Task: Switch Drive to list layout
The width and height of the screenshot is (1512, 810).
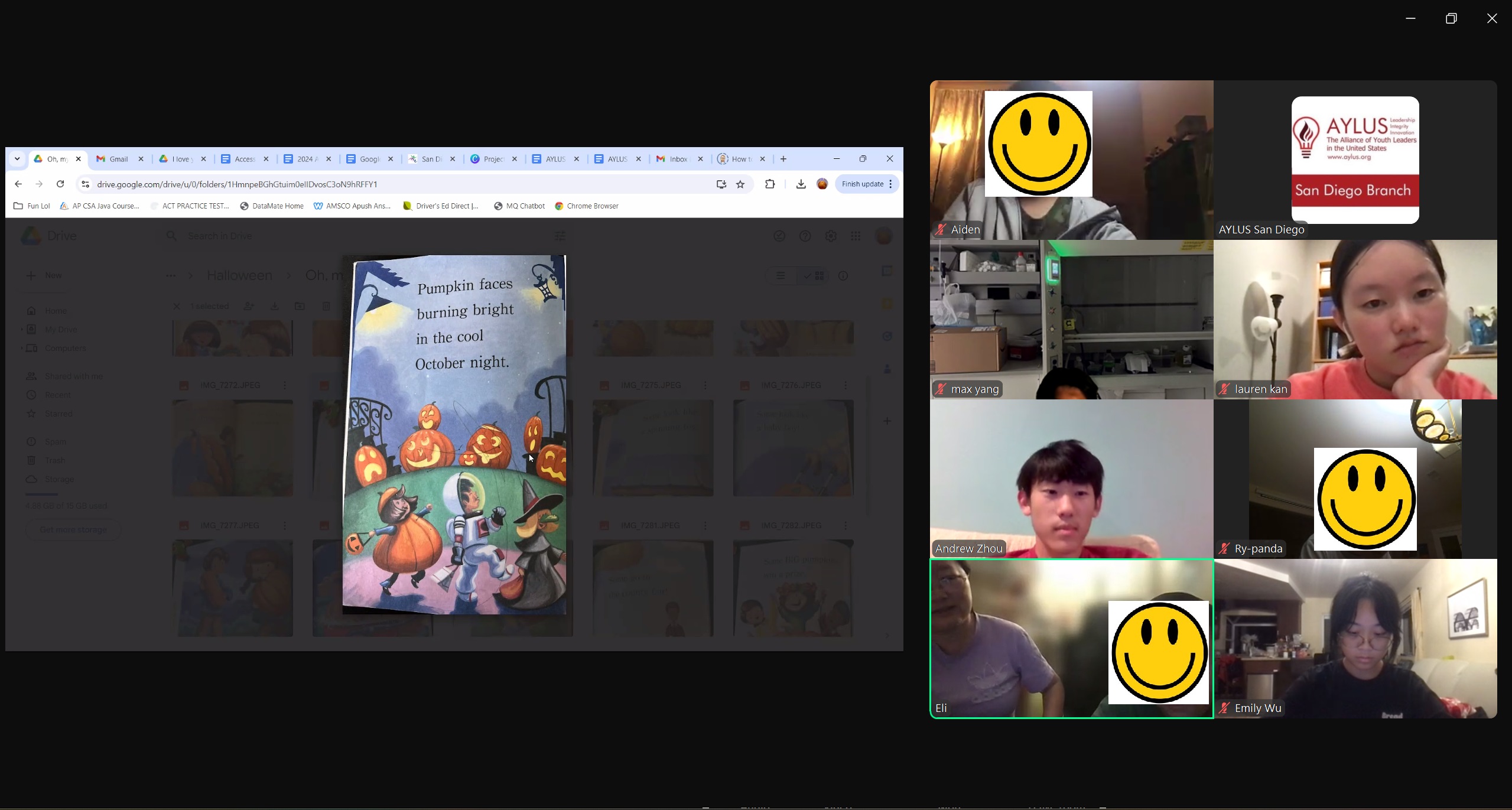Action: tap(781, 275)
